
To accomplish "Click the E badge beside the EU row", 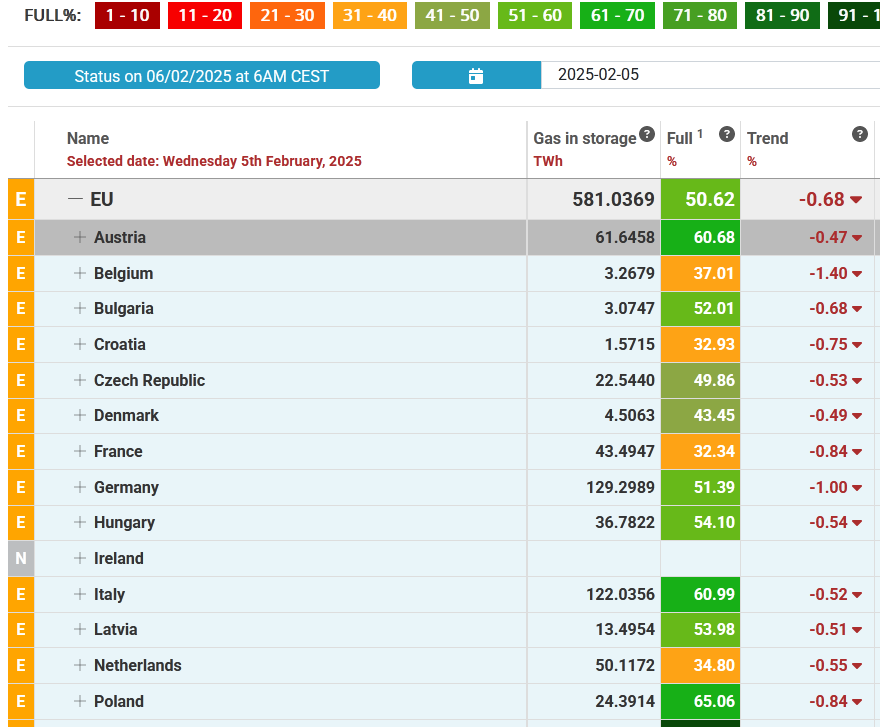I will click(x=20, y=200).
